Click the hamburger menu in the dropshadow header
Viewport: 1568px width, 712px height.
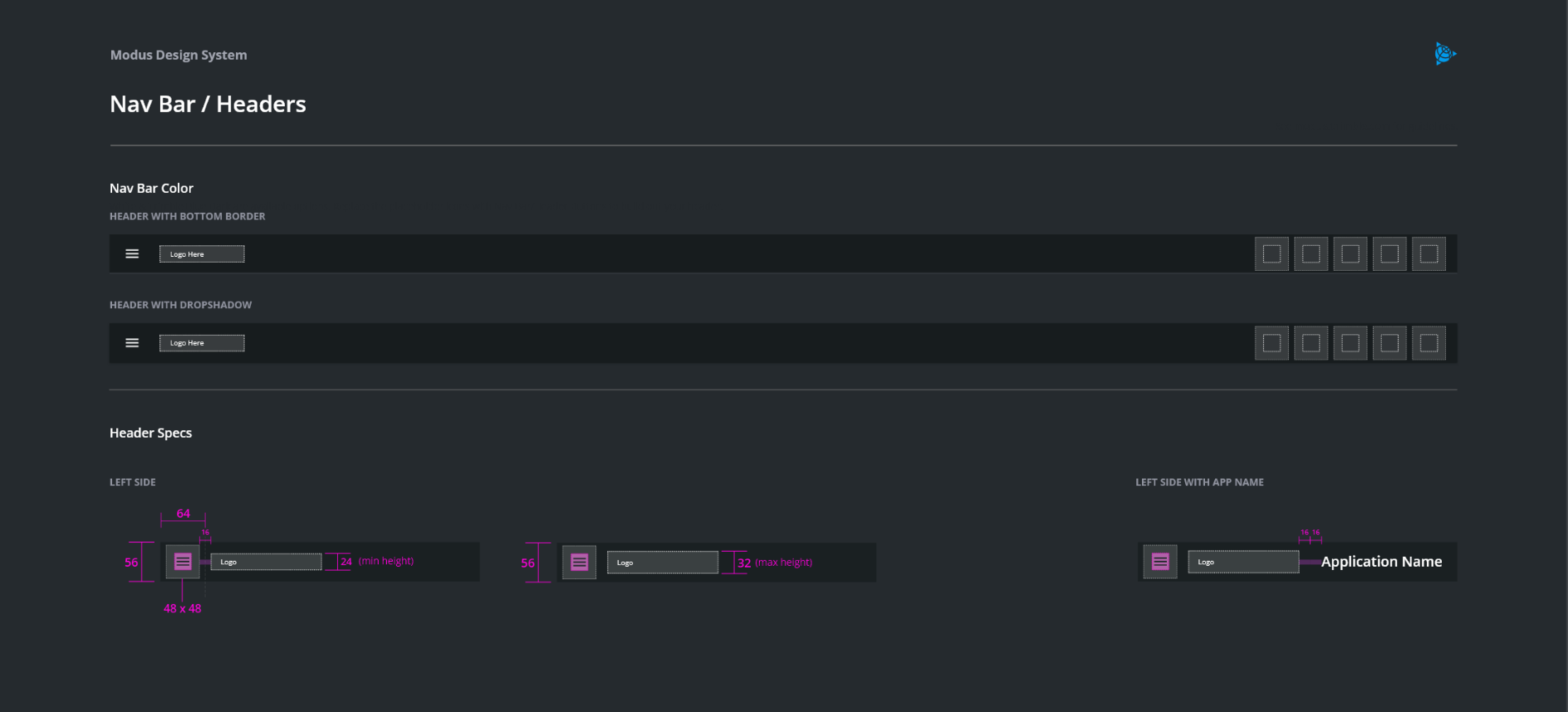coord(131,342)
